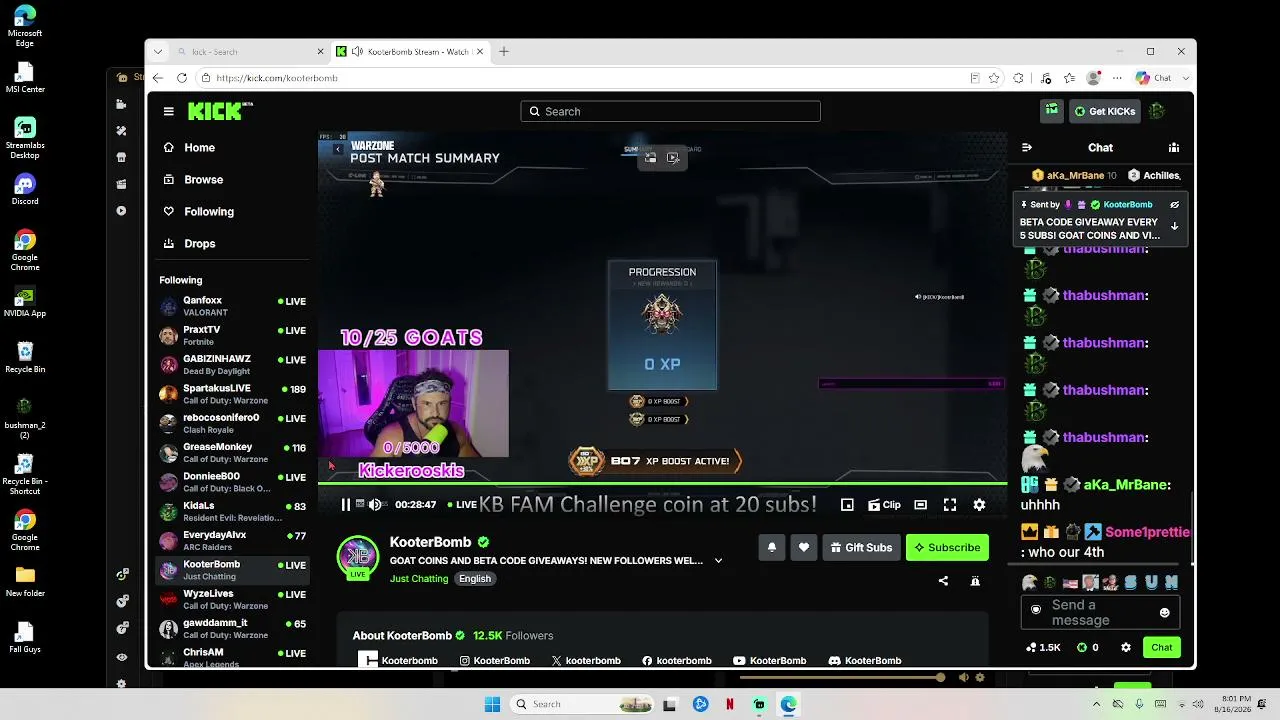Click the report stream icon

[x=975, y=581]
